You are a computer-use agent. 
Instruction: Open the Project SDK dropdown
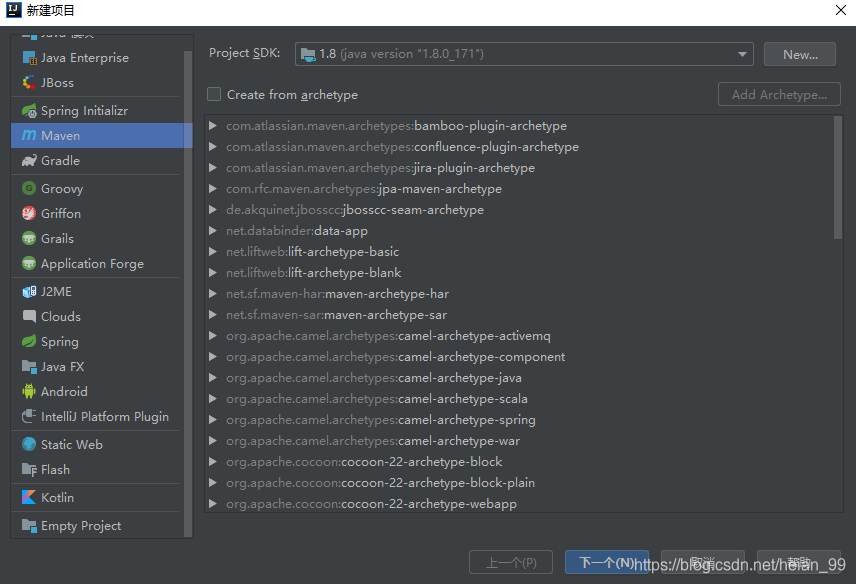click(742, 54)
